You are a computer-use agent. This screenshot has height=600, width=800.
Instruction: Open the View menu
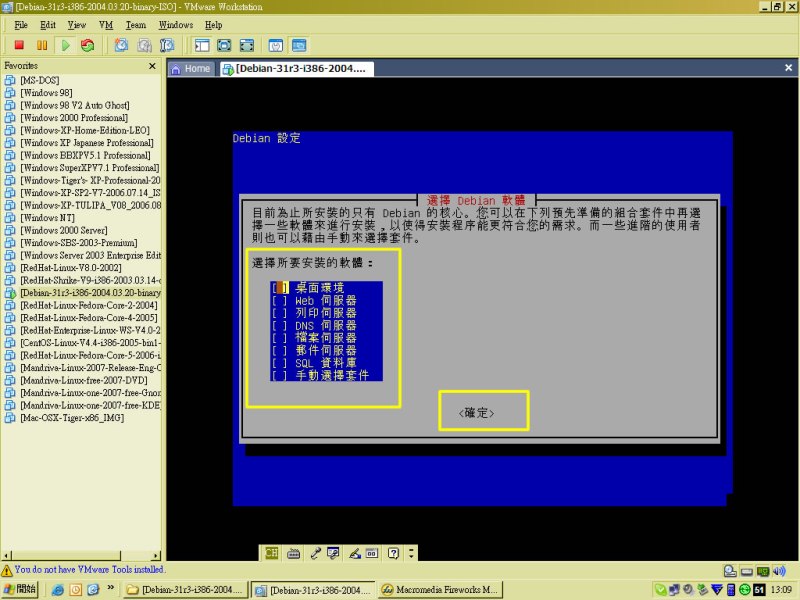[x=77, y=25]
